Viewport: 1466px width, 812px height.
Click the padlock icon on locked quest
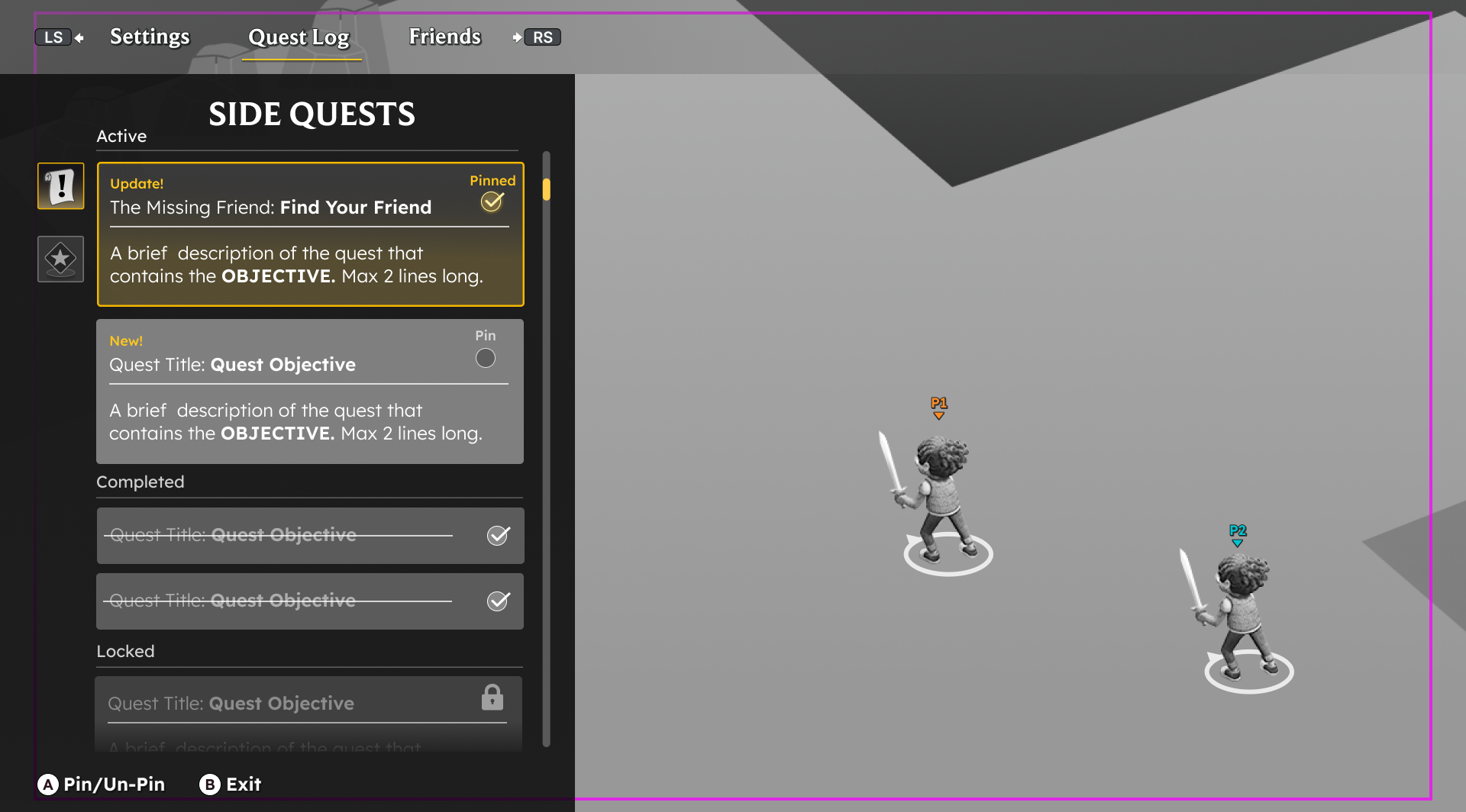[492, 698]
